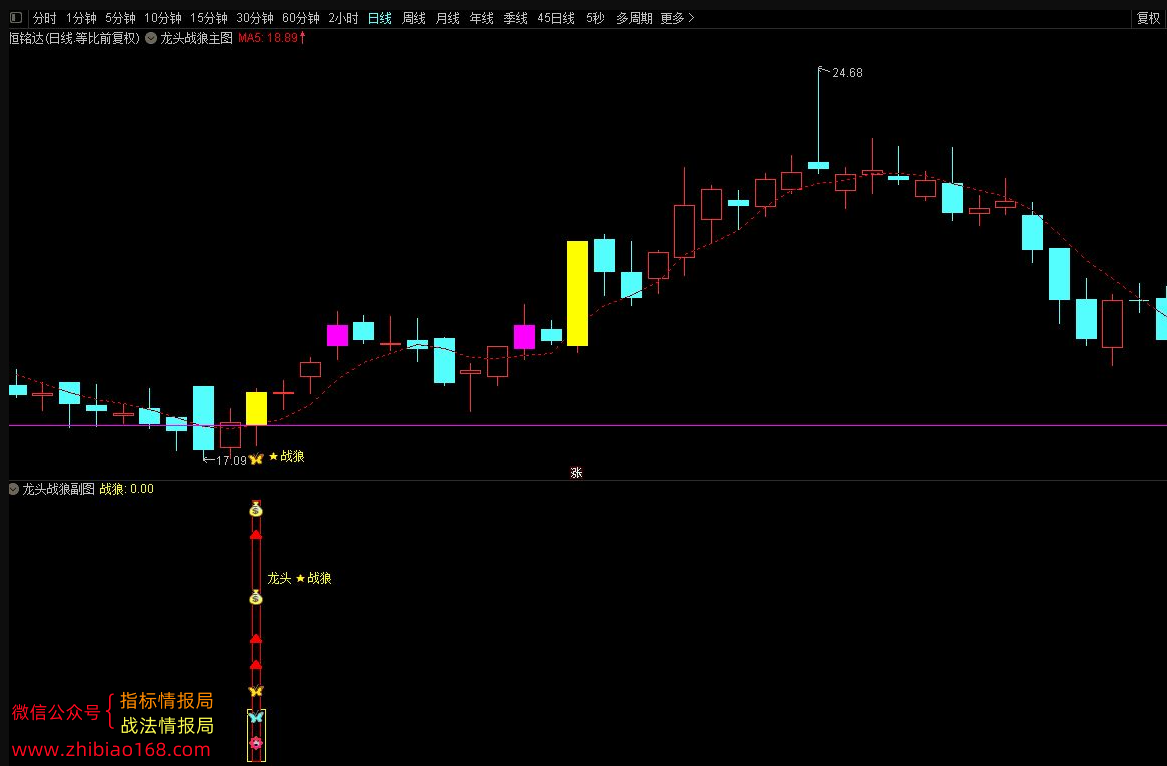Switch to the 分时 chart tab
The height and width of the screenshot is (766, 1167).
(45, 18)
